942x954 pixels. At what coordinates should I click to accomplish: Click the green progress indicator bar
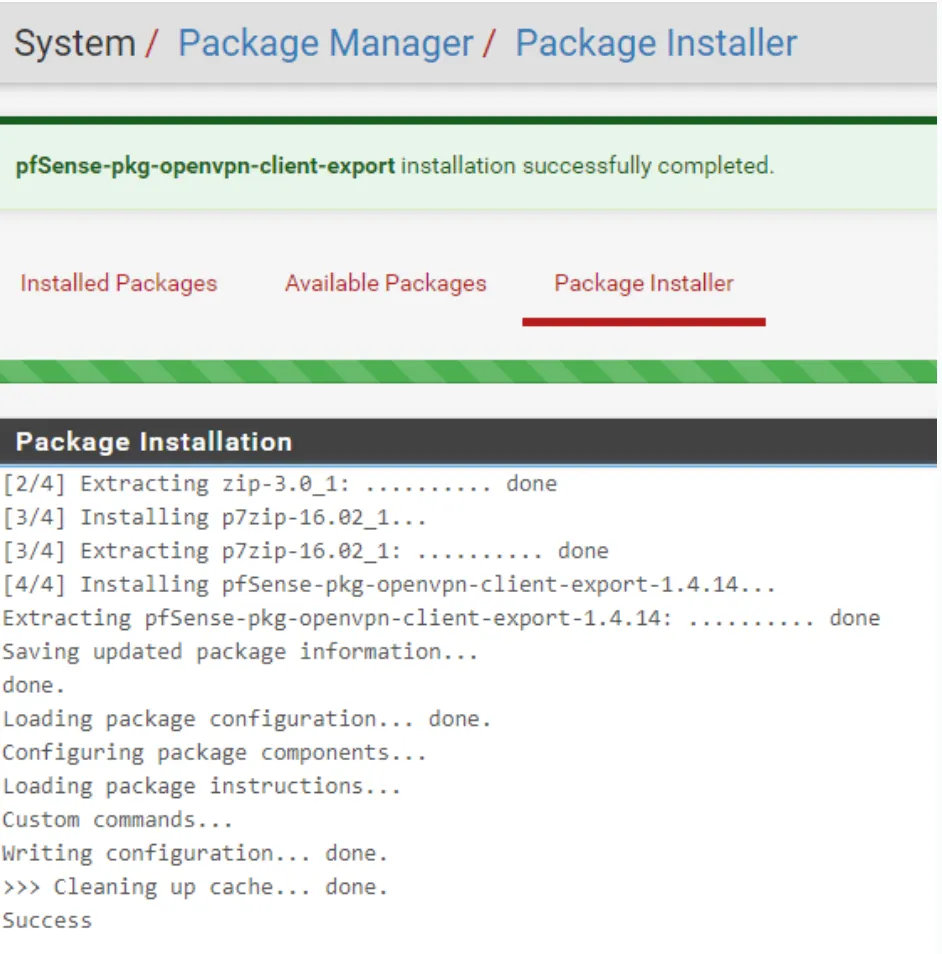pyautogui.click(x=470, y=369)
